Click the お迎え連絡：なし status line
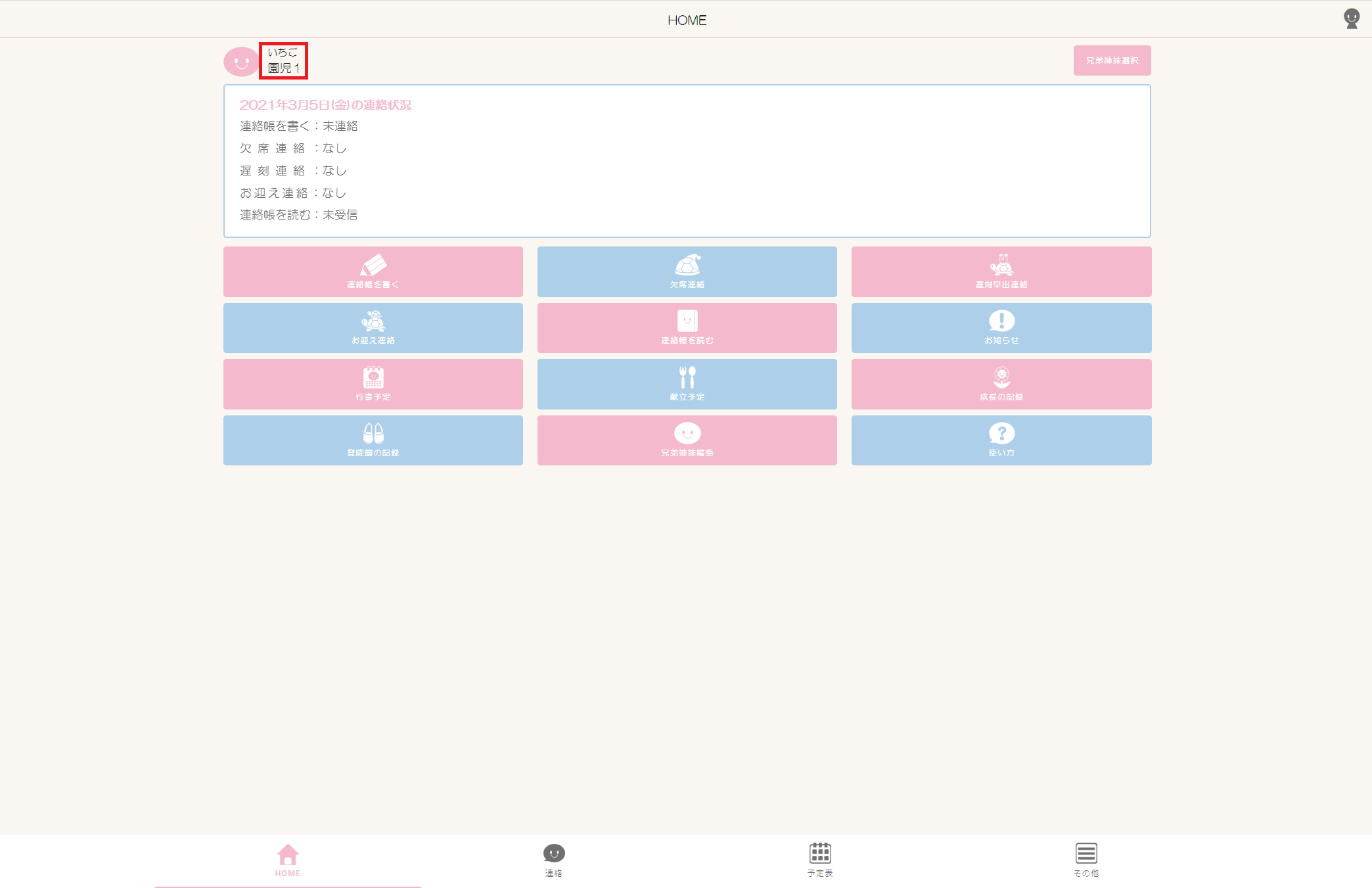Image resolution: width=1372 pixels, height=888 pixels. coord(293,193)
